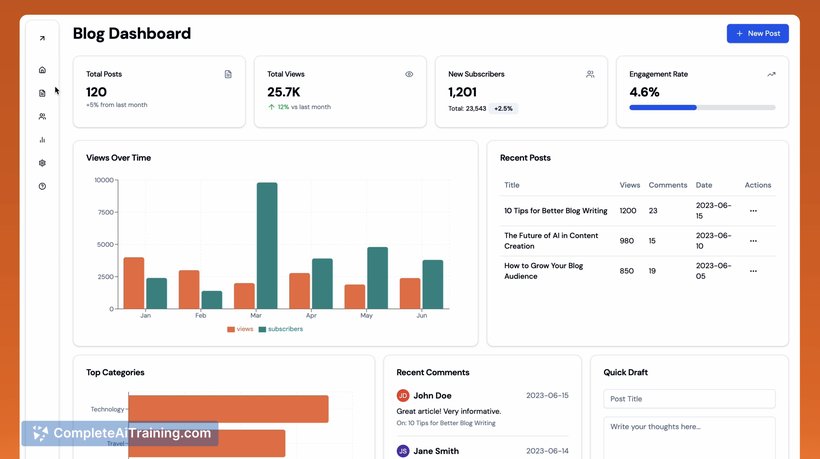Click the 850 views cell
Image resolution: width=820 pixels, height=459 pixels.
click(x=627, y=271)
